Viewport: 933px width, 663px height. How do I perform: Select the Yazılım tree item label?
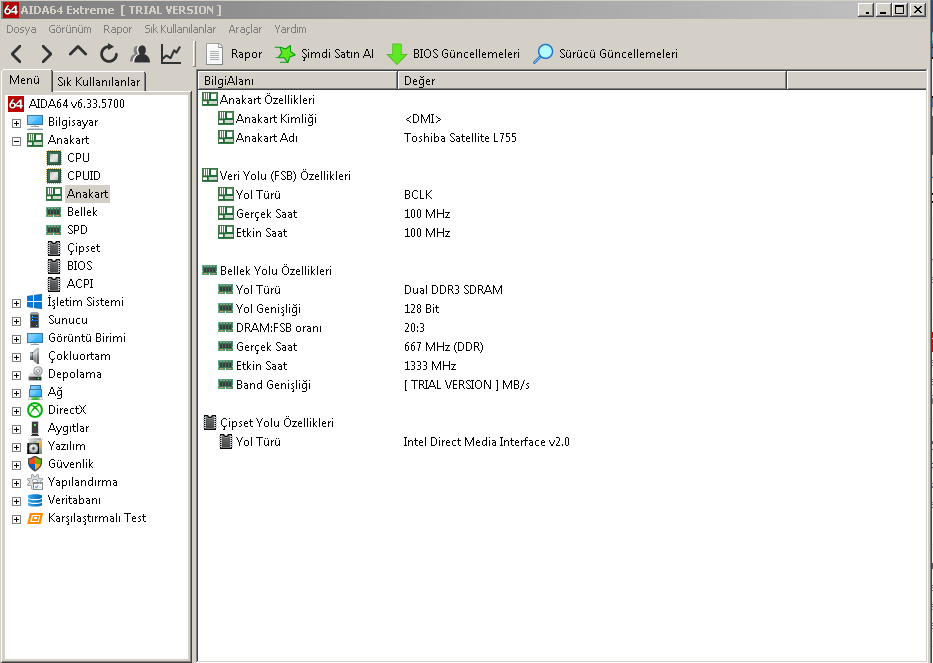click(67, 446)
